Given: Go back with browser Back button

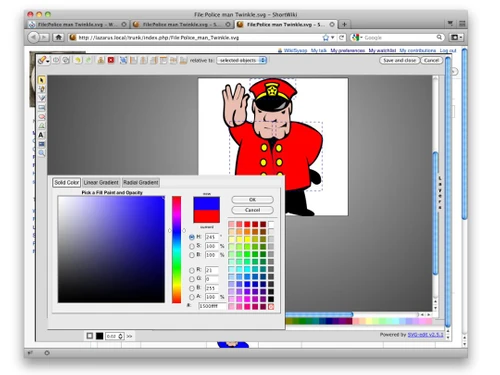Looking at the screenshot, I should pos(33,37).
